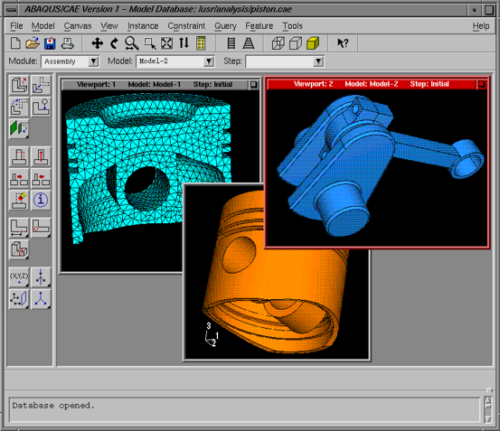Click the Create Datum Point XYZ tool
The width and height of the screenshot is (500, 431).
click(19, 277)
